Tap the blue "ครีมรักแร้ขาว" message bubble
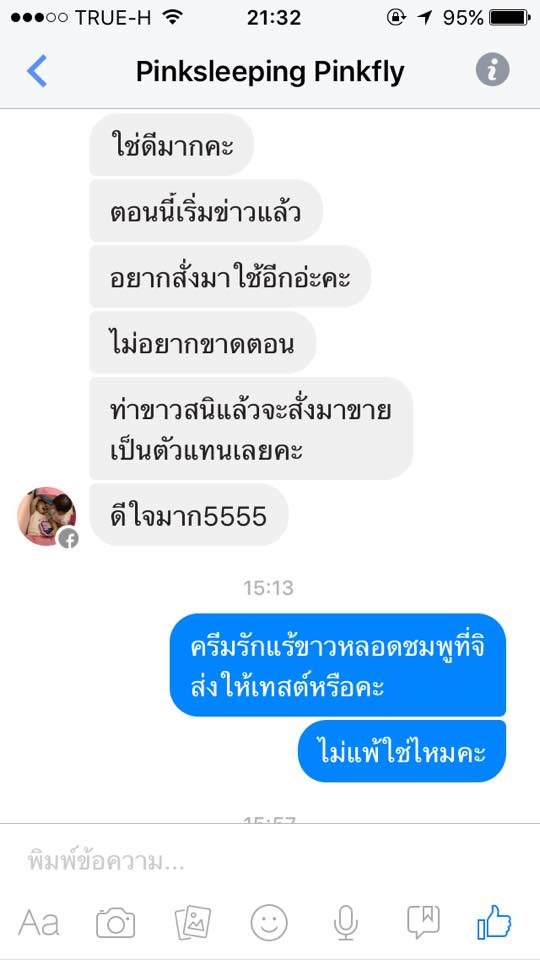This screenshot has height=960, width=540. click(x=338, y=665)
